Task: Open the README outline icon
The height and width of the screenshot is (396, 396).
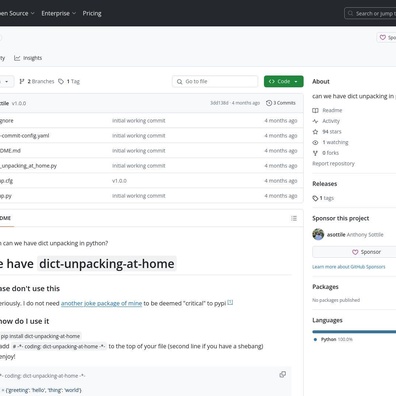Action: coord(294,218)
